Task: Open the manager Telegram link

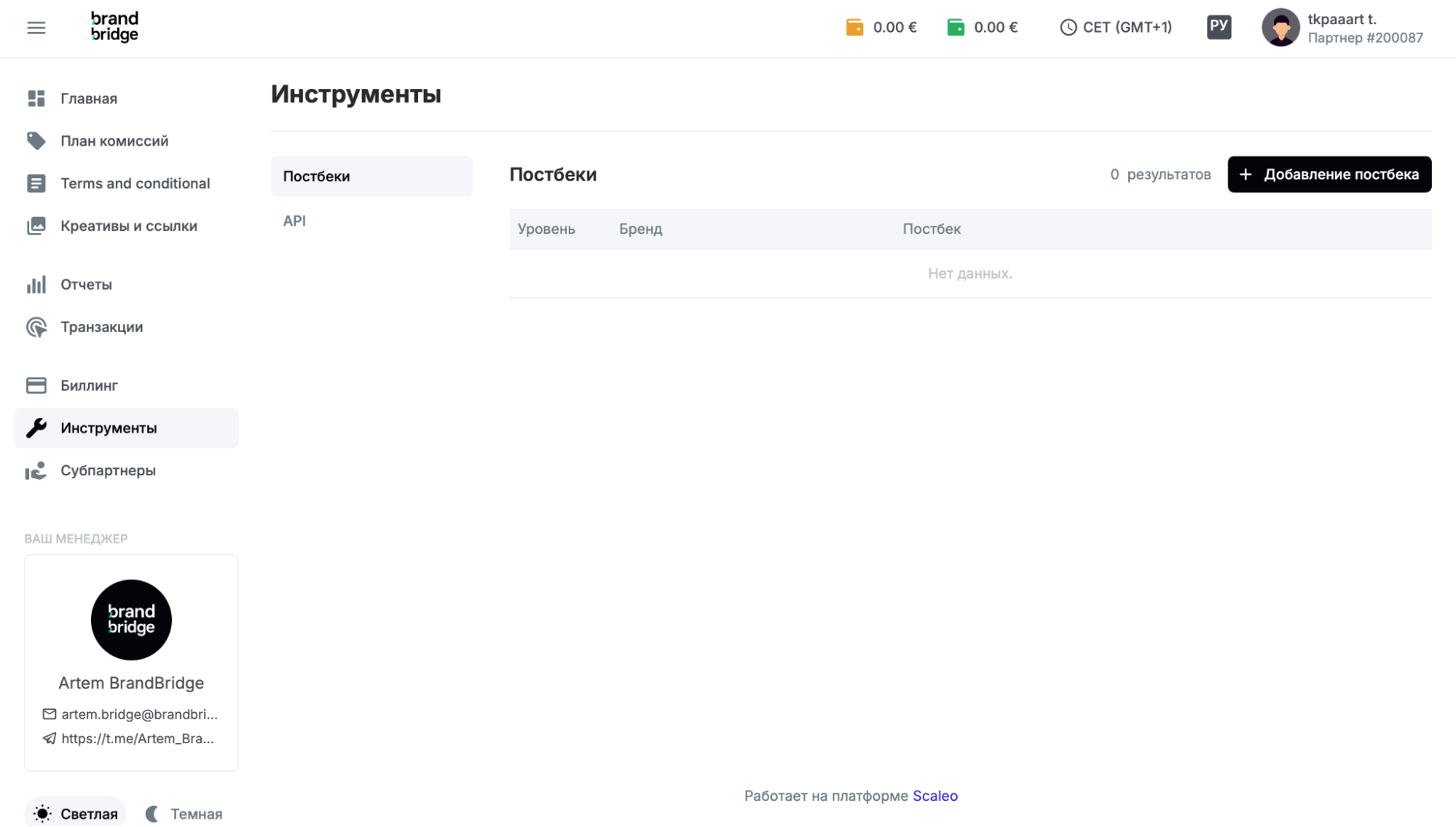Action: tap(138, 738)
